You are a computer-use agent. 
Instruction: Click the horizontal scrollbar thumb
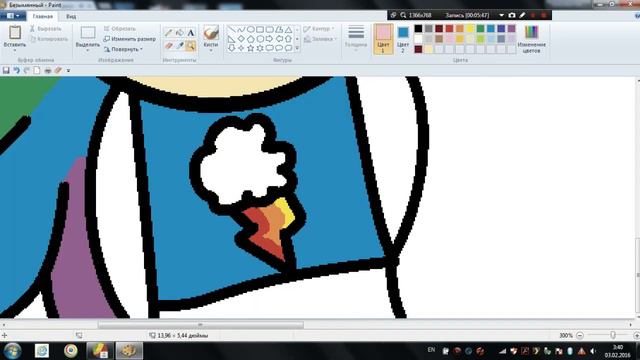coord(200,325)
